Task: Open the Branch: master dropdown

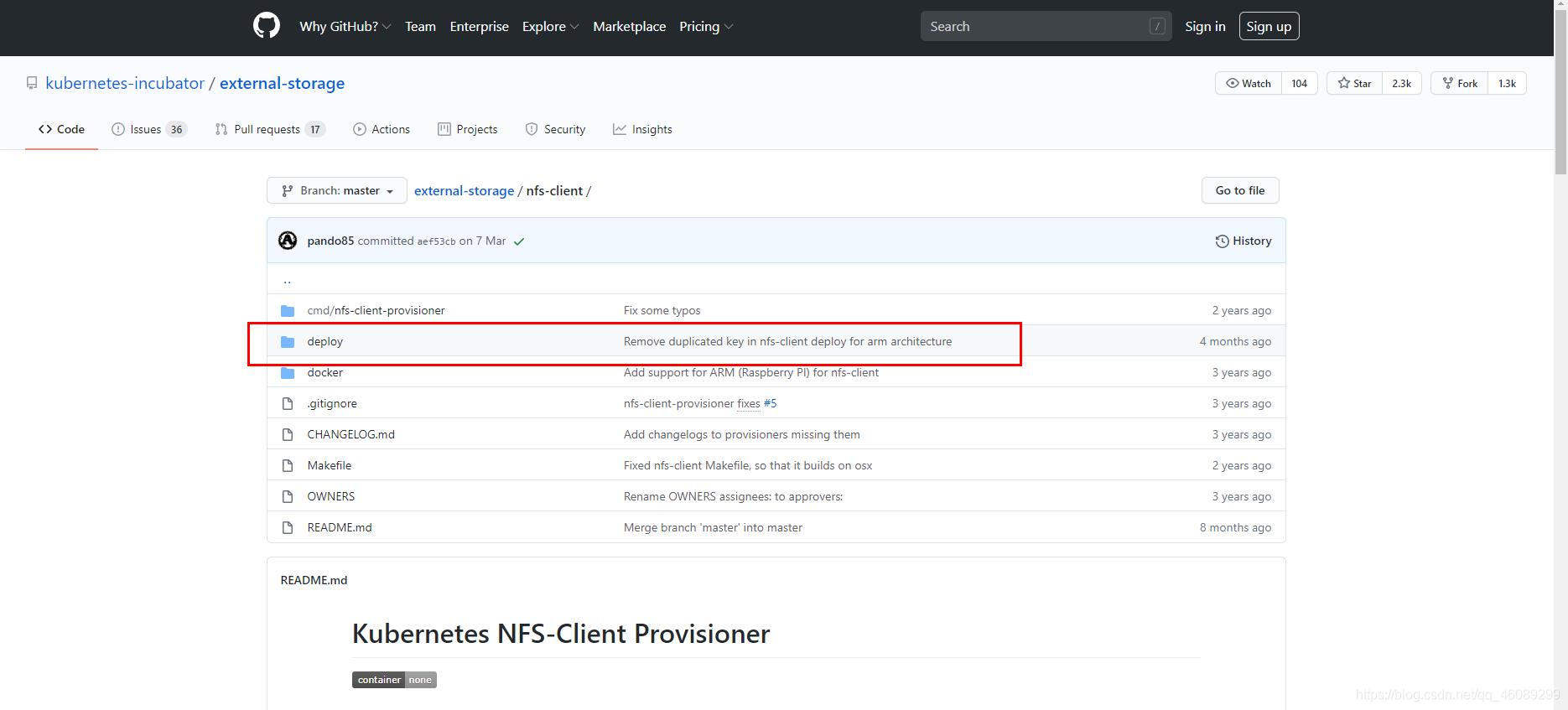Action: tap(337, 190)
